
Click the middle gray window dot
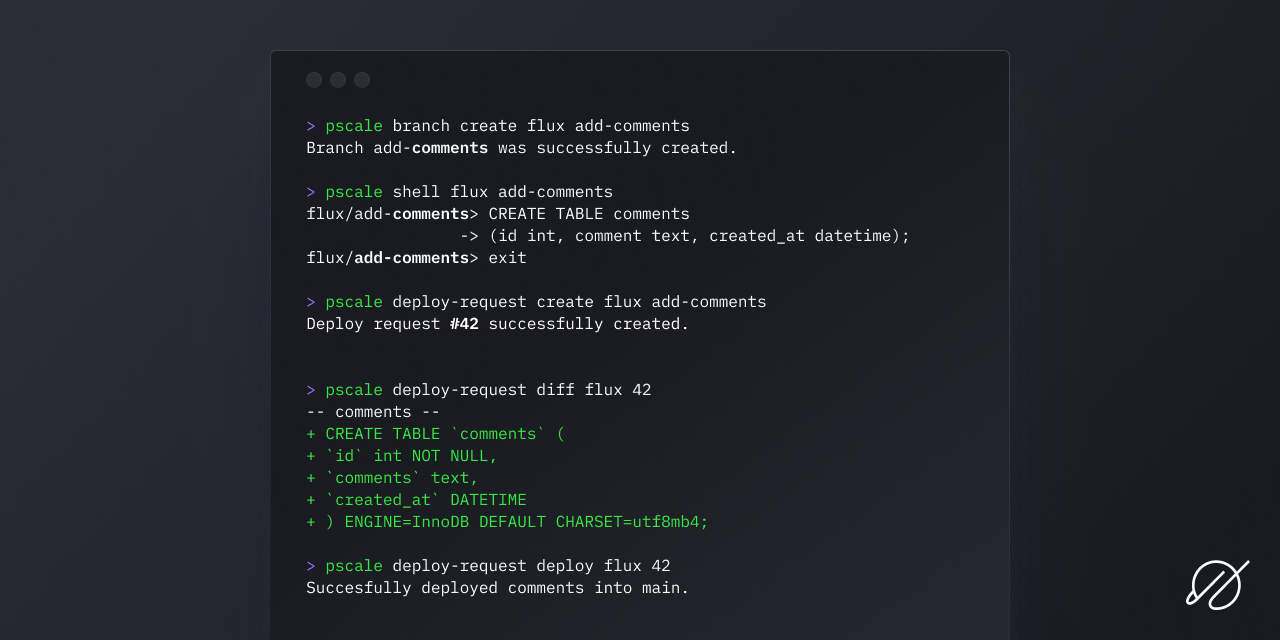coord(338,80)
